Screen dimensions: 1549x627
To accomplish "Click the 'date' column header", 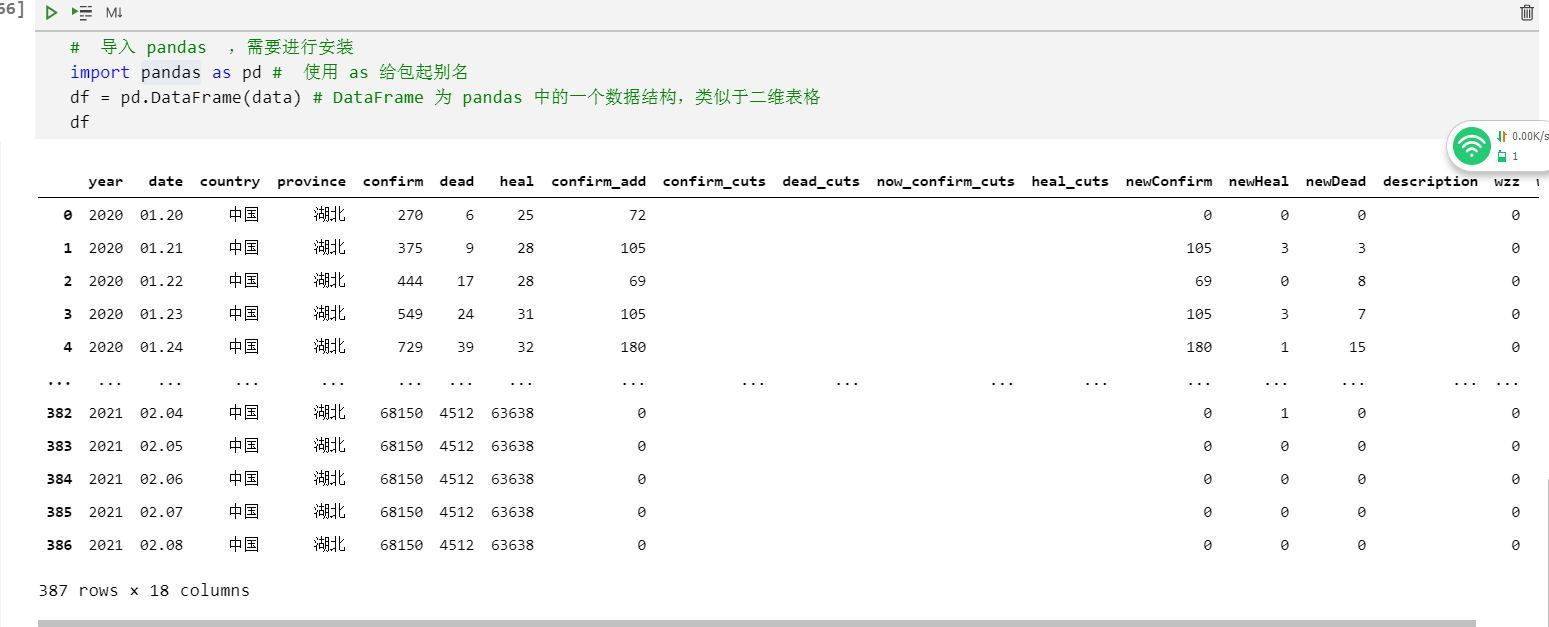I will click(166, 181).
